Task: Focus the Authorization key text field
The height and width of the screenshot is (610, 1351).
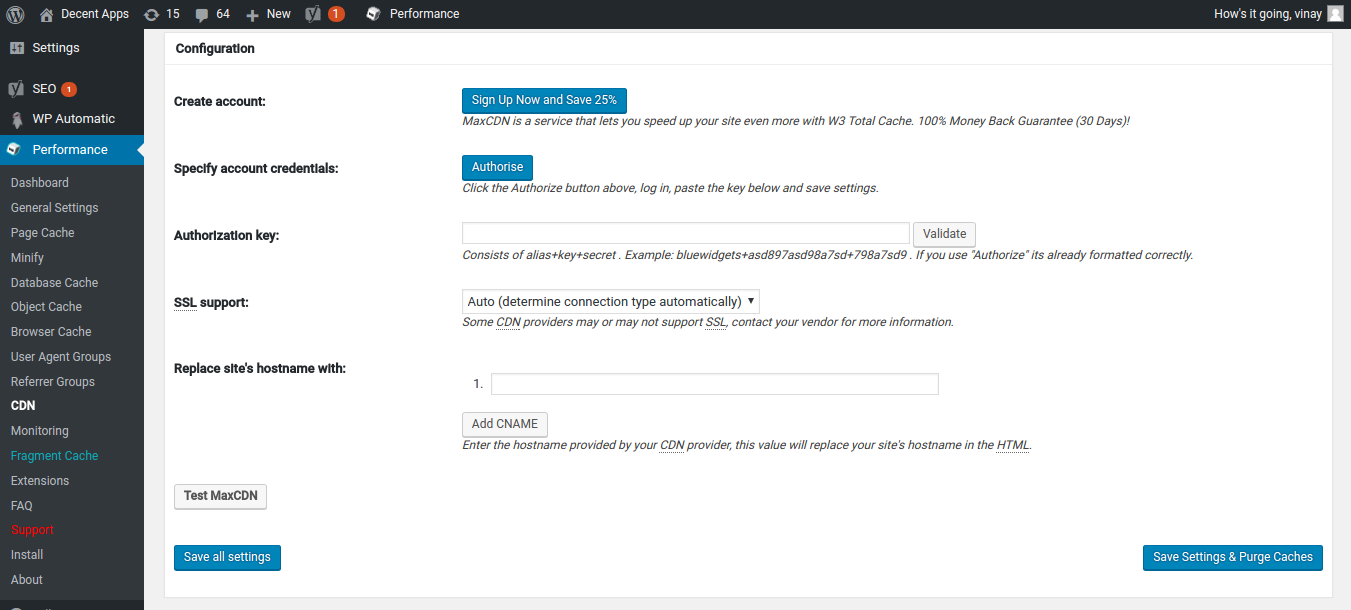Action: point(685,234)
